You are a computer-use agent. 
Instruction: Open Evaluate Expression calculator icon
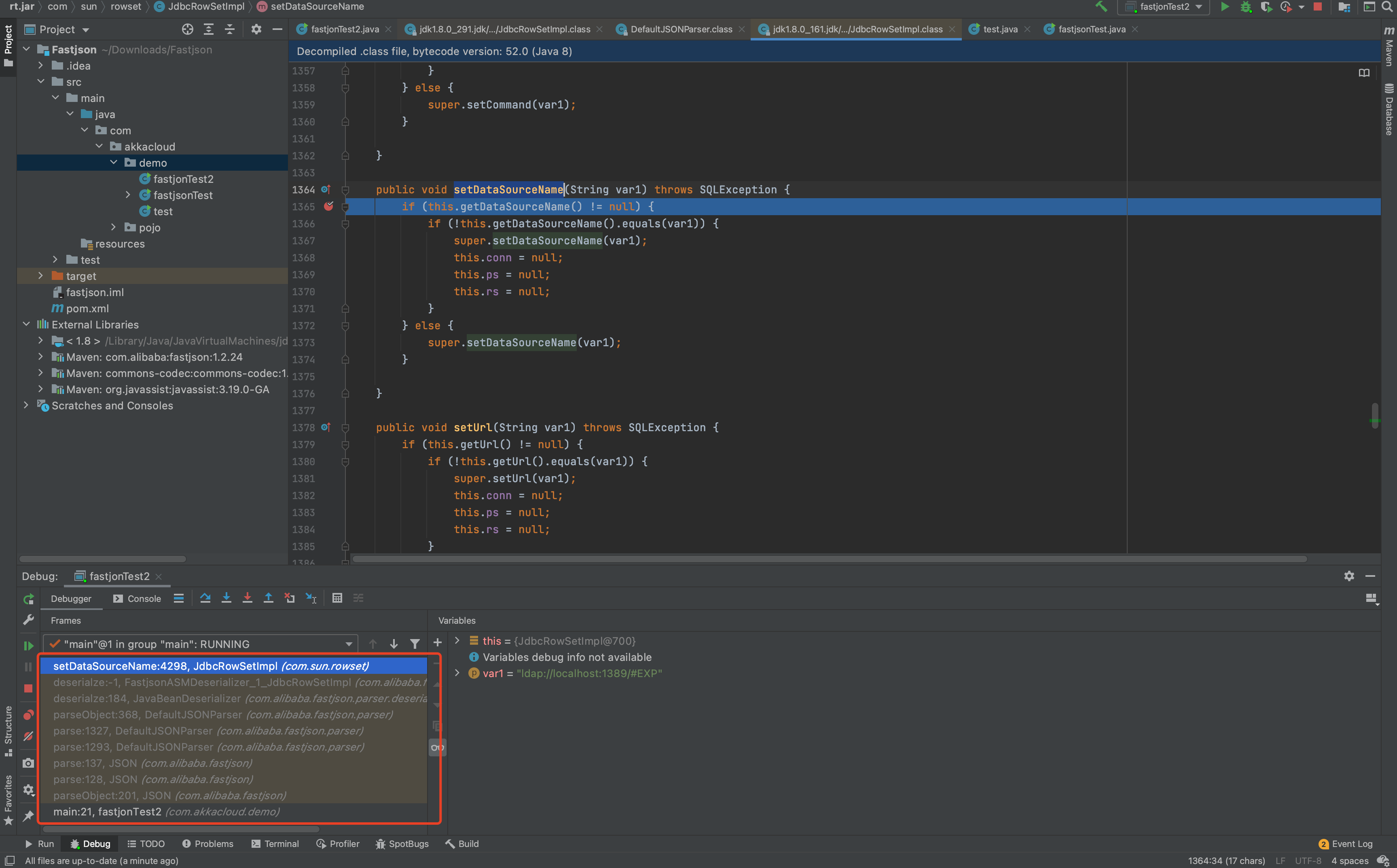[x=337, y=598]
